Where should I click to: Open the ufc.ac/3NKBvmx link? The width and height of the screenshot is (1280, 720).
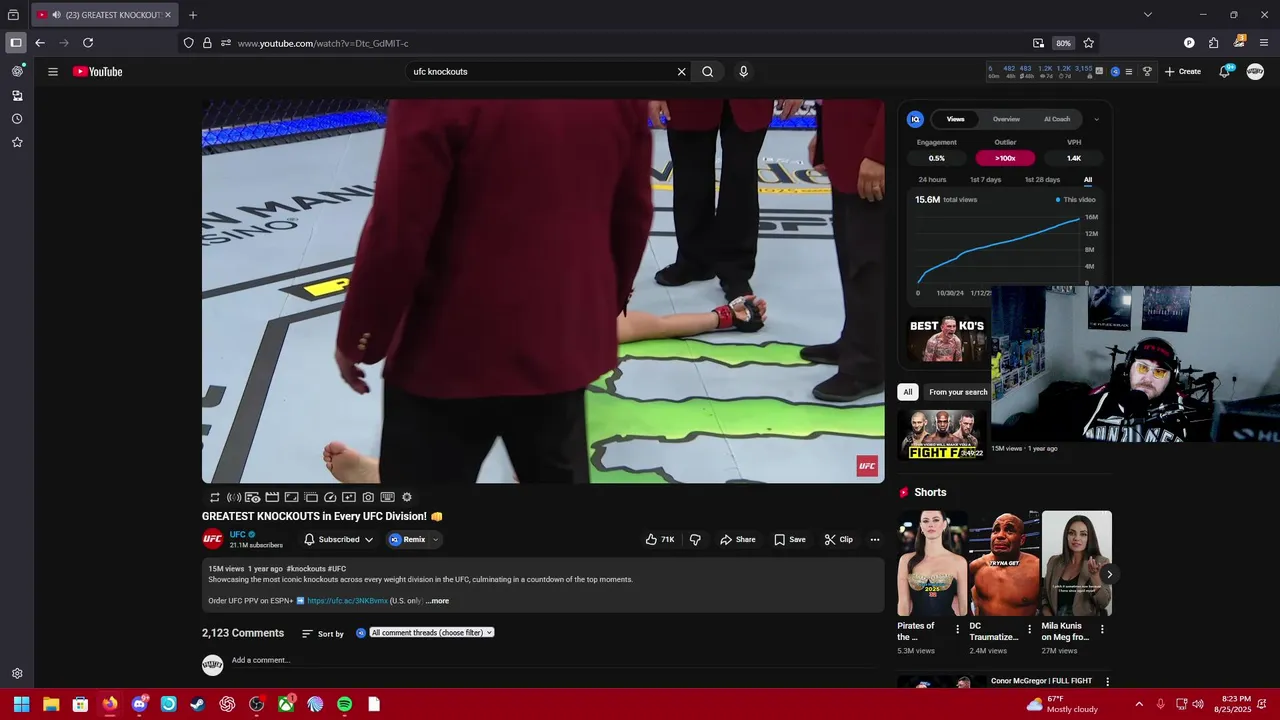pyautogui.click(x=347, y=601)
